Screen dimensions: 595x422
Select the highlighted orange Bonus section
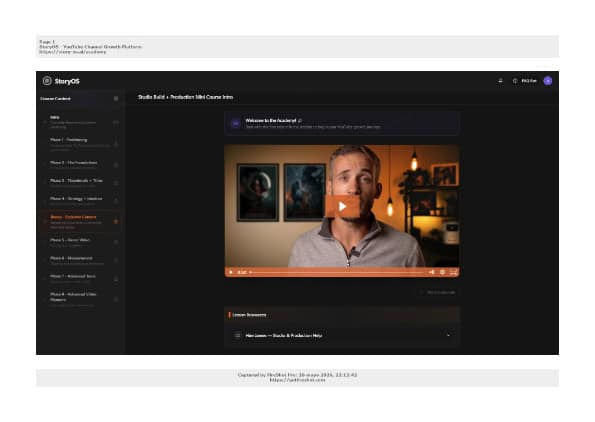coord(80,221)
